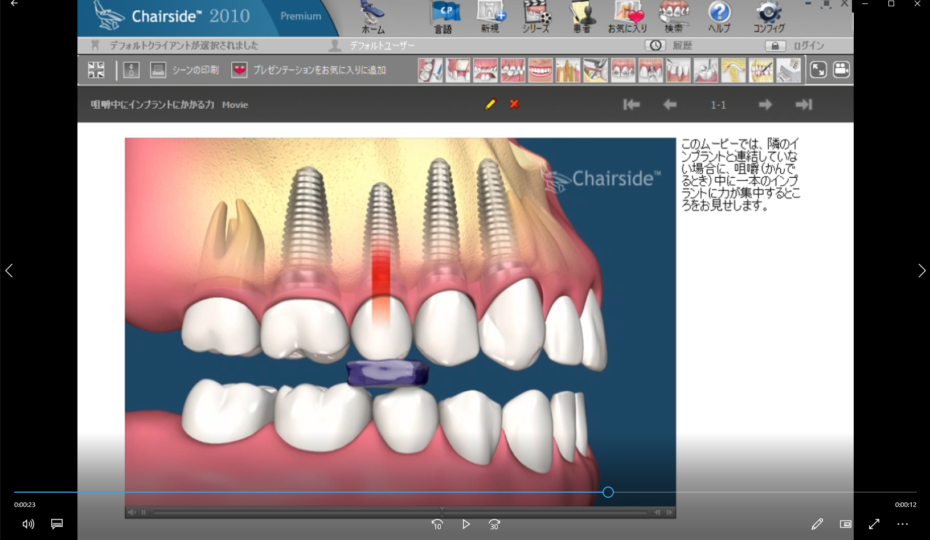The height and width of the screenshot is (540, 930).
Task: Toggle subtitles caption icon
Action: point(57,524)
